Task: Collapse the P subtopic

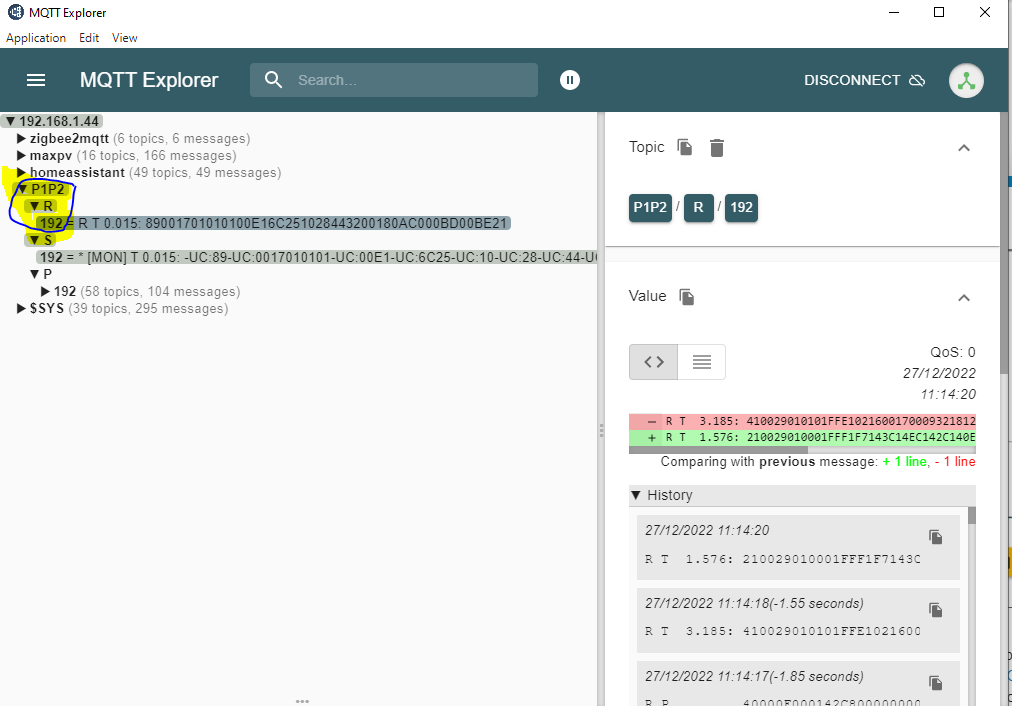Action: pos(35,274)
